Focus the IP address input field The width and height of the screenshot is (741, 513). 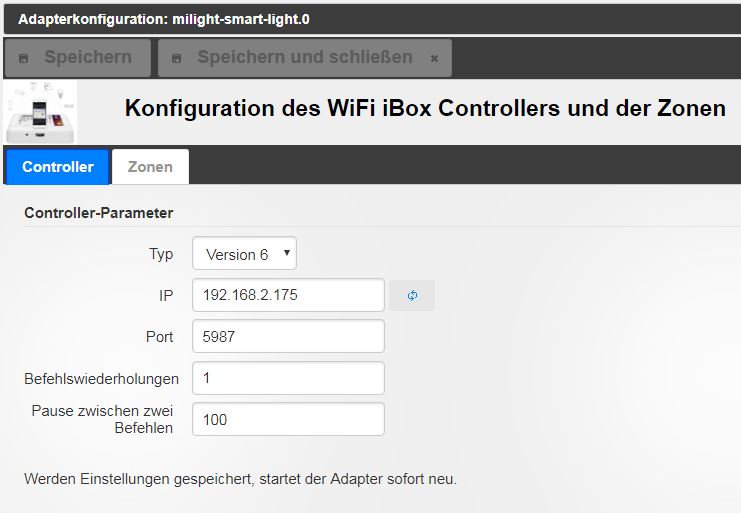coord(288,295)
